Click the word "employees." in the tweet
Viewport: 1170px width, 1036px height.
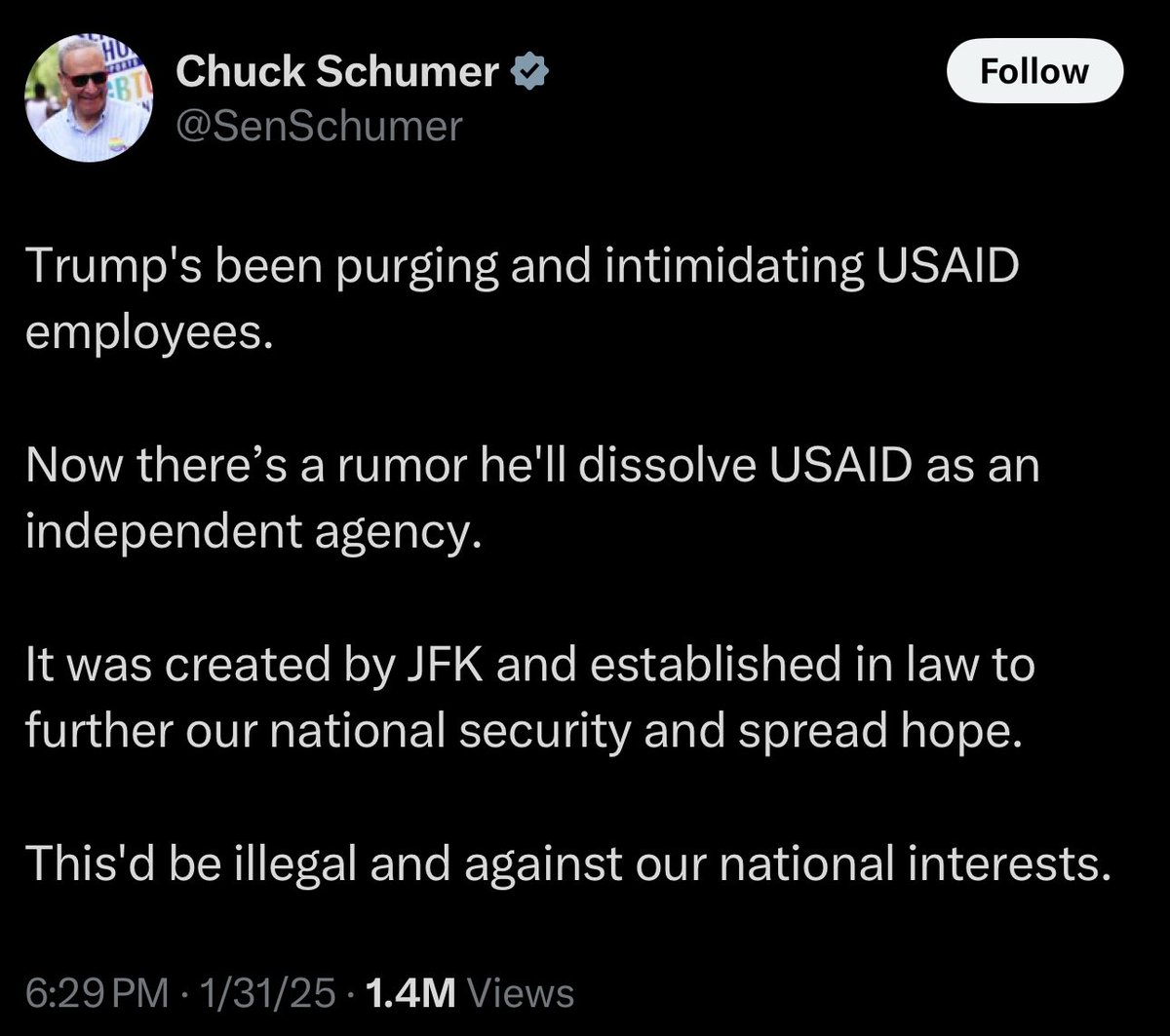coord(144,334)
